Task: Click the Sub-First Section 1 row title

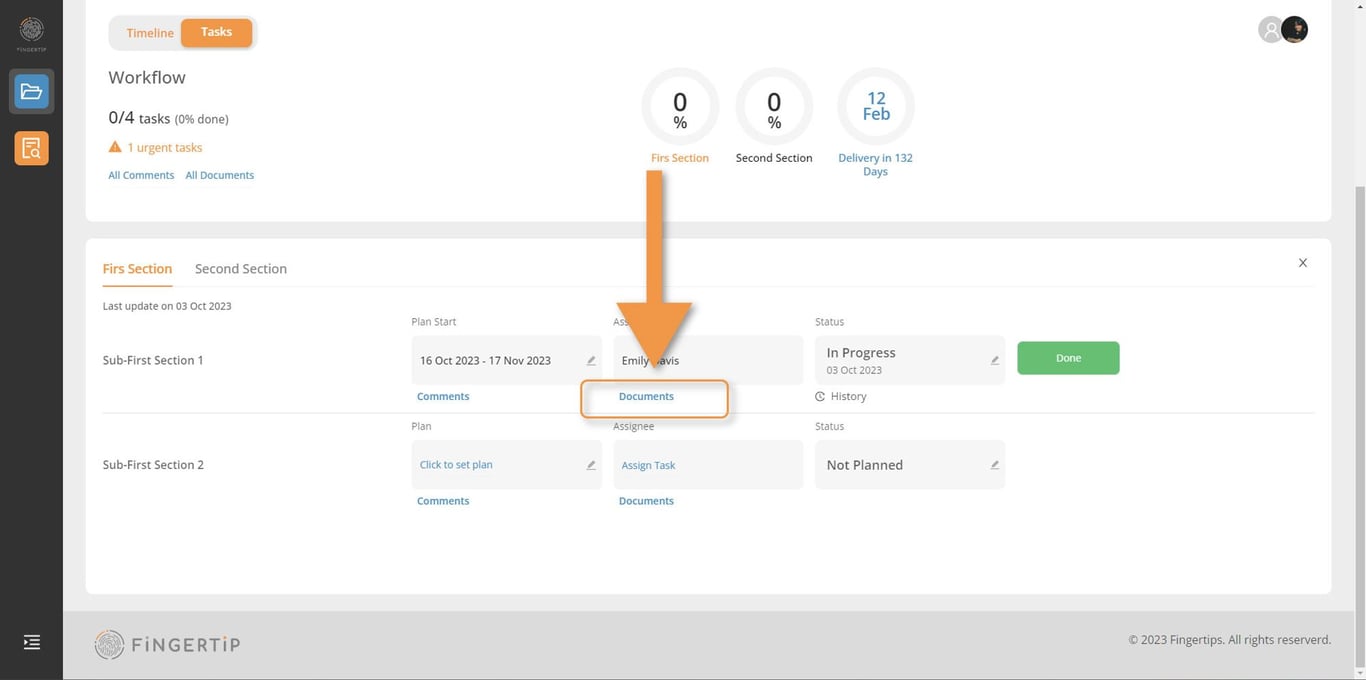Action: pos(153,360)
